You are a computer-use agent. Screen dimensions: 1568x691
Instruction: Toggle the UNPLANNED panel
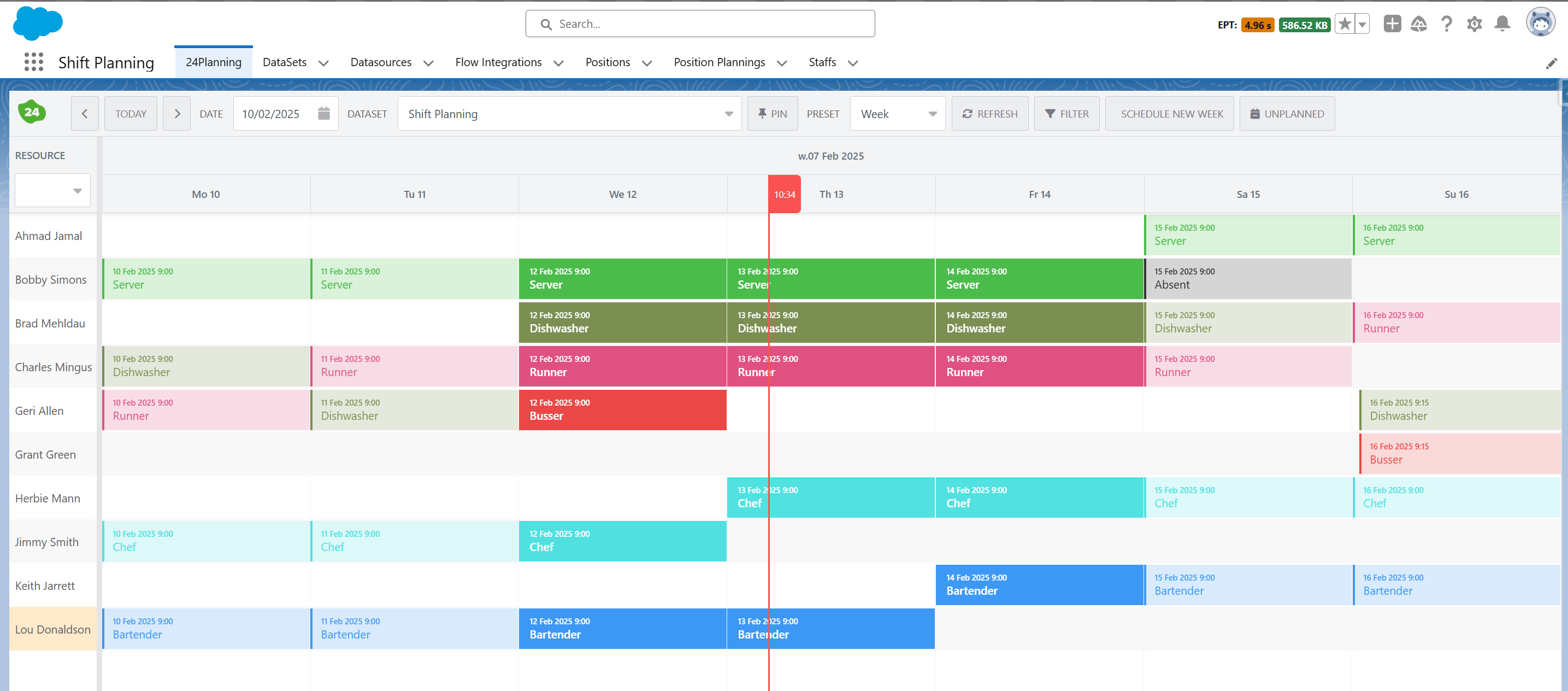[1287, 114]
